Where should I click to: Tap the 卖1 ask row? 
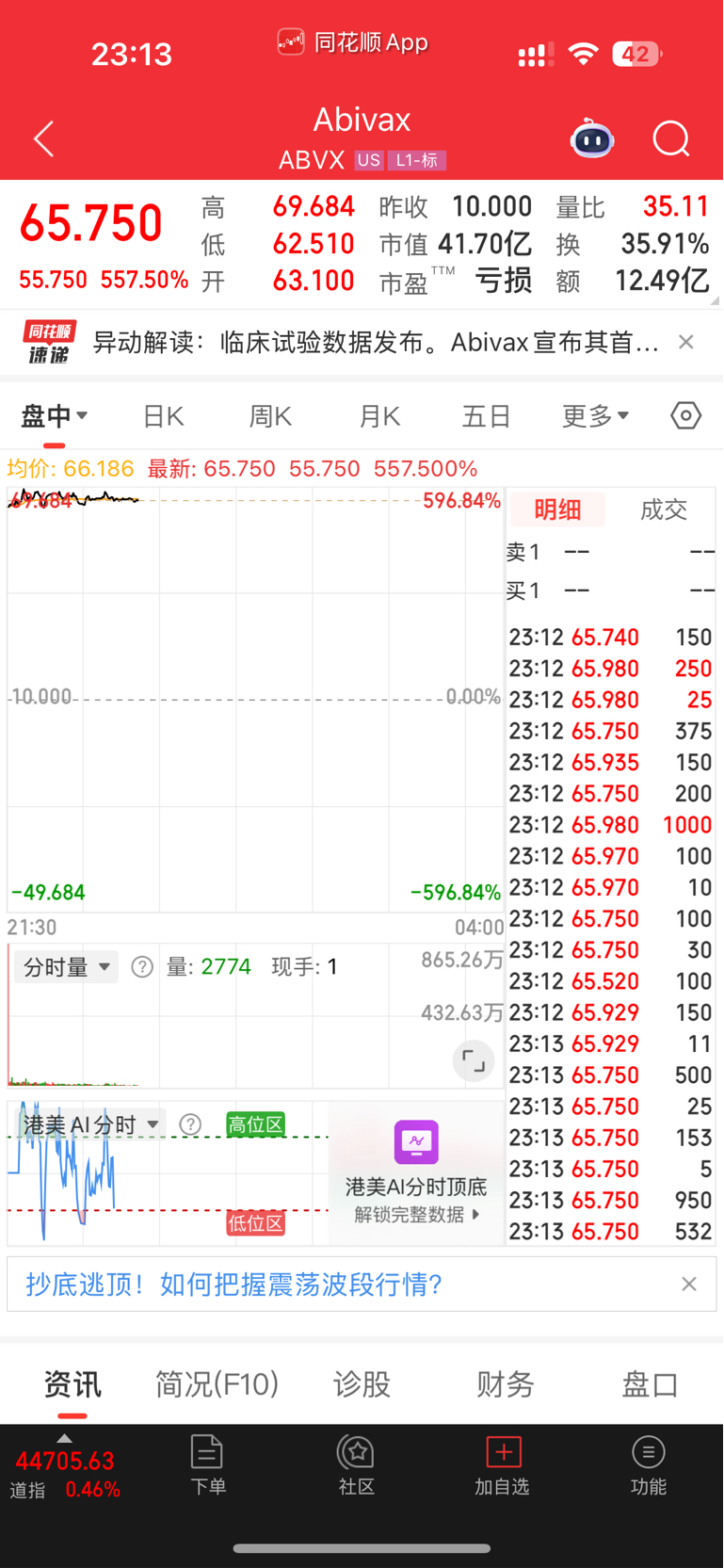610,552
